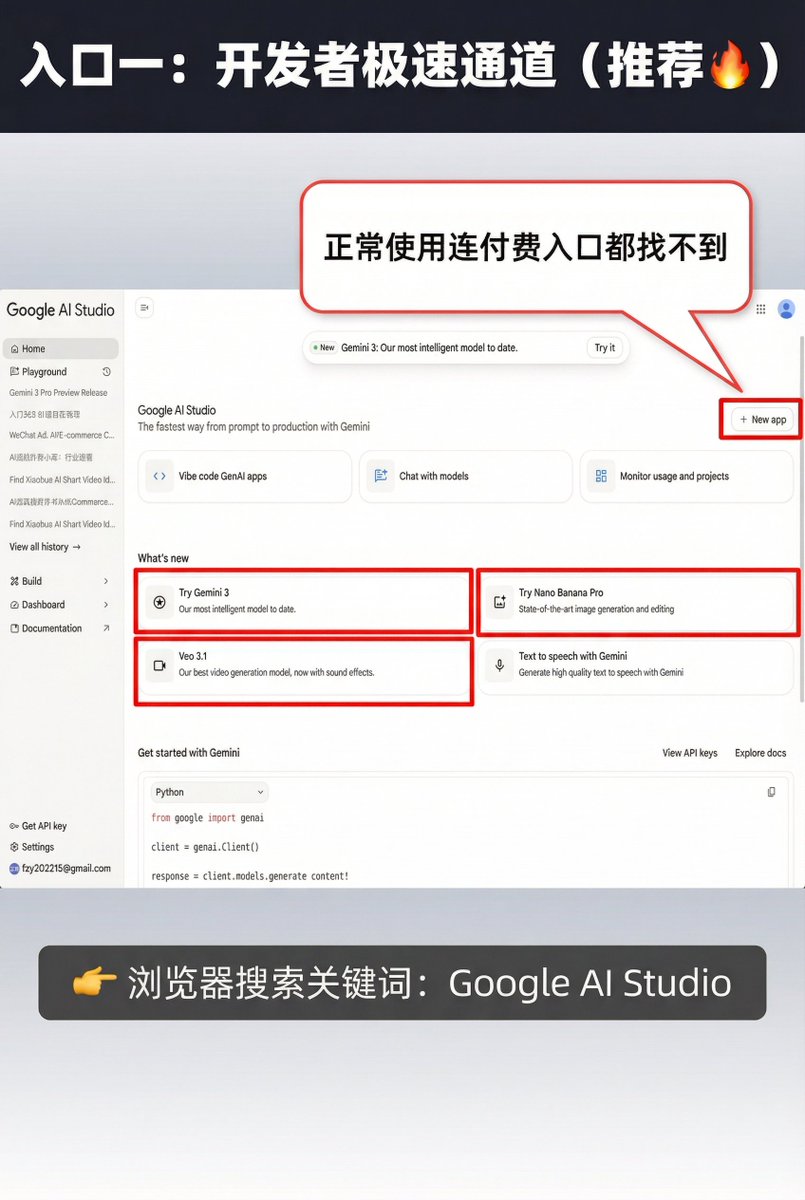This screenshot has width=805, height=1200.
Task: Open history item Gemini 3 Pro Preview Release
Action: click(x=59, y=393)
